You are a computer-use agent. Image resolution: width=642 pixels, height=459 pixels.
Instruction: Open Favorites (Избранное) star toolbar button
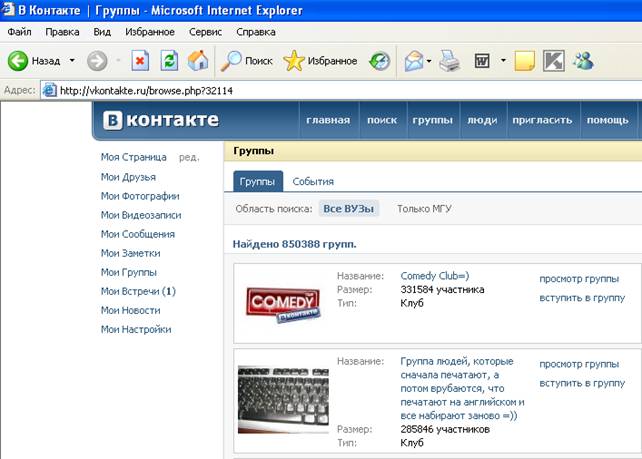click(320, 61)
